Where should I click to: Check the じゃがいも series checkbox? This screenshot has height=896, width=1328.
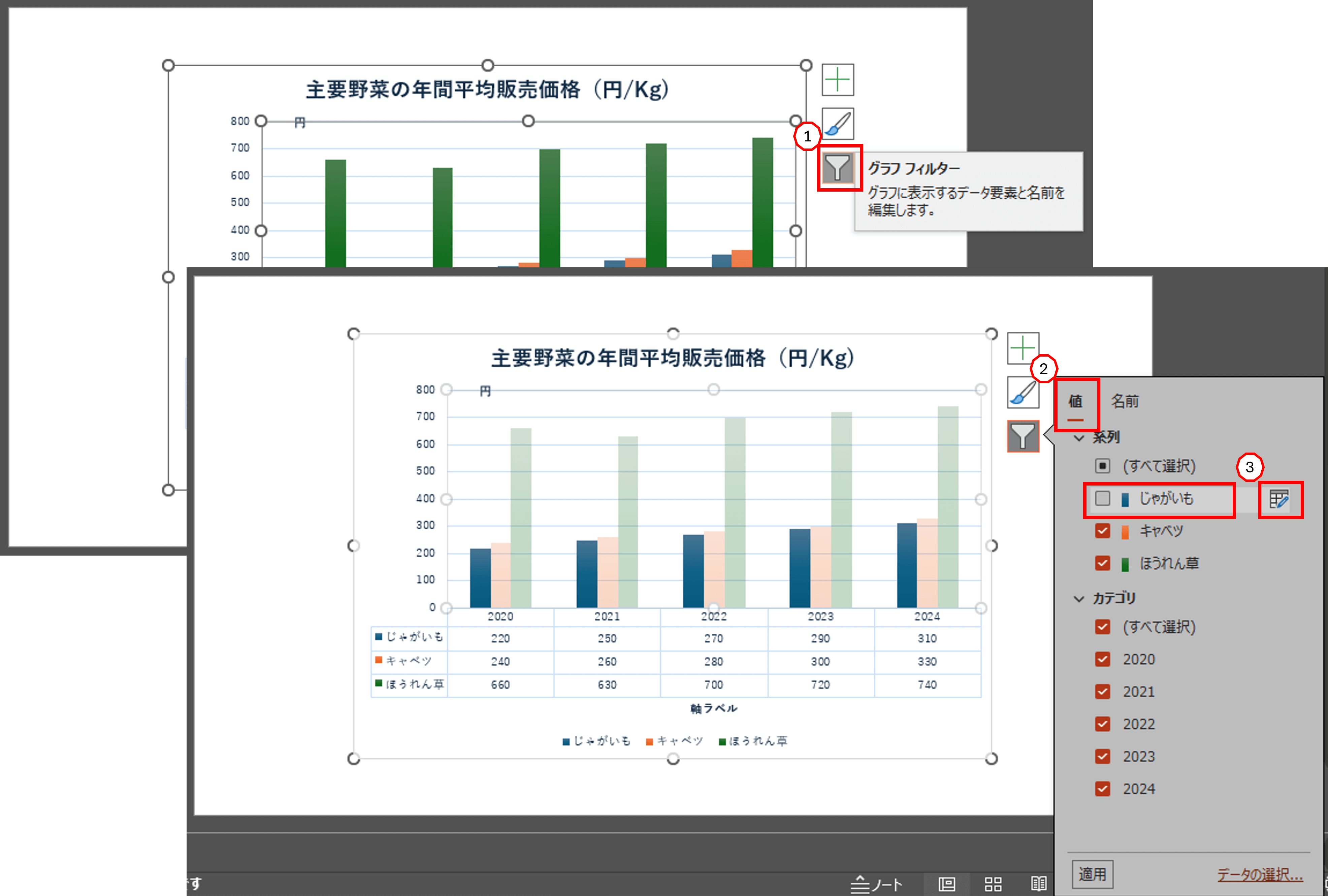pos(1102,498)
